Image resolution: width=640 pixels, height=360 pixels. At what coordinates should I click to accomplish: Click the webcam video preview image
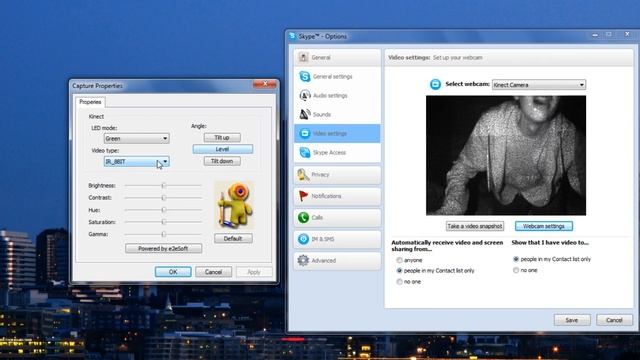click(x=506, y=156)
